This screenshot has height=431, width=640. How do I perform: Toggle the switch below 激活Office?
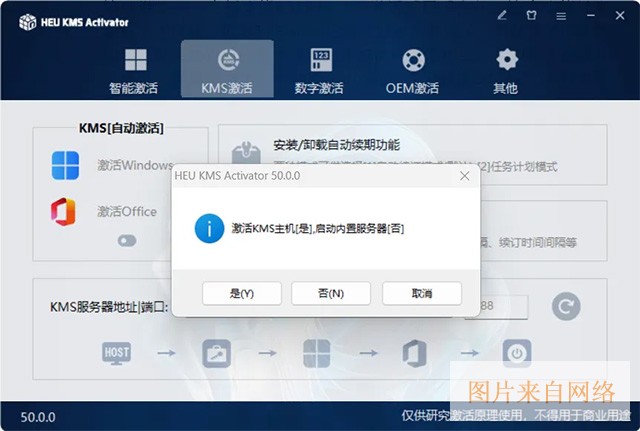coord(127,240)
